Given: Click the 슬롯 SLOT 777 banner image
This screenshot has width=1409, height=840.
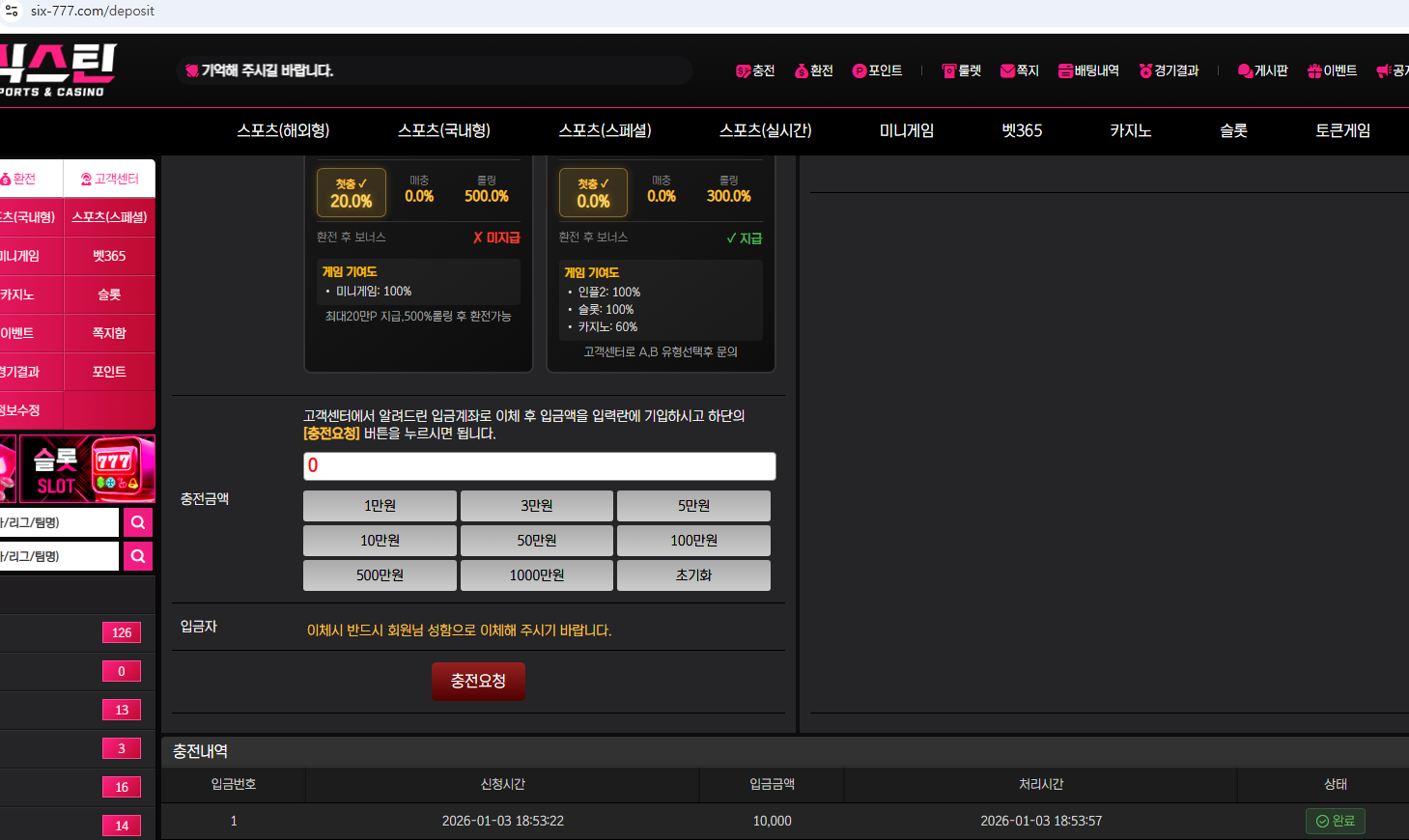Looking at the screenshot, I should pyautogui.click(x=87, y=469).
